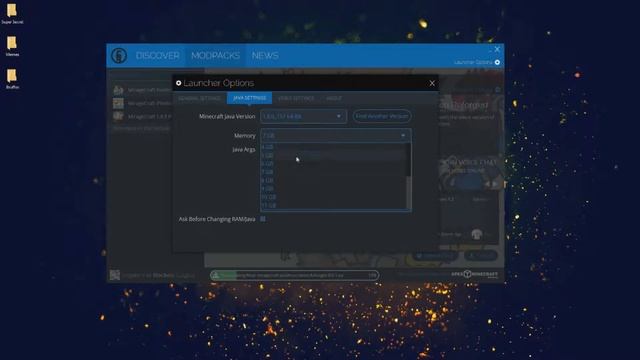
Task: Choose 10 GB in the memory list
Action: click(333, 197)
